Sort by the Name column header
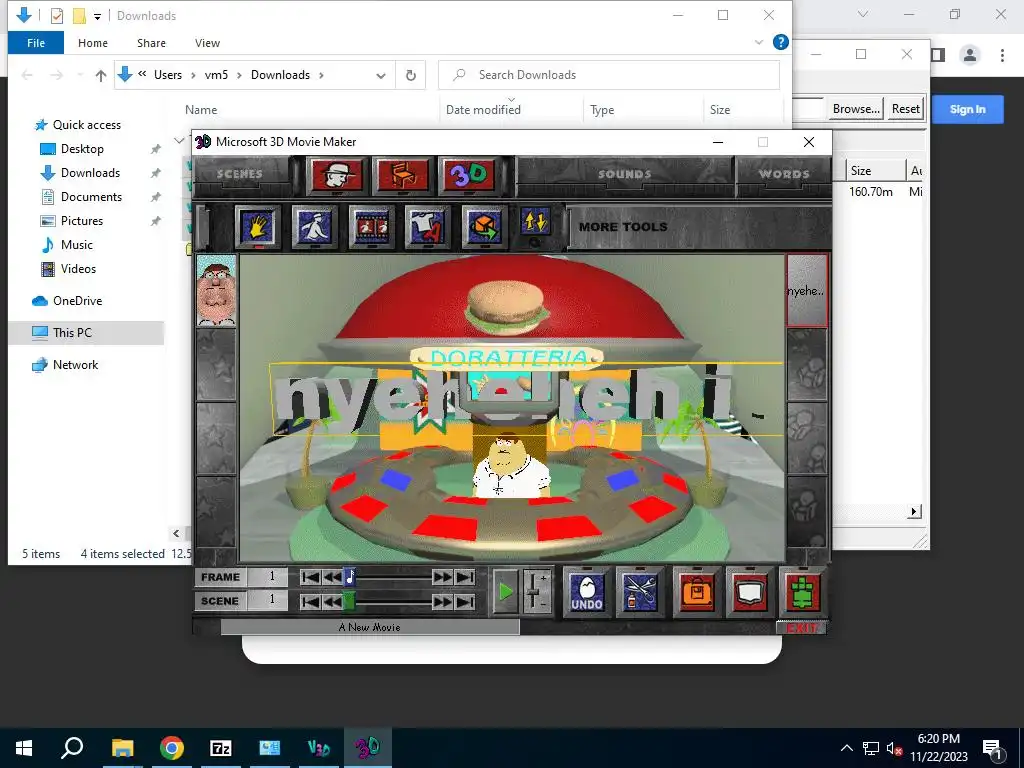 coord(201,110)
